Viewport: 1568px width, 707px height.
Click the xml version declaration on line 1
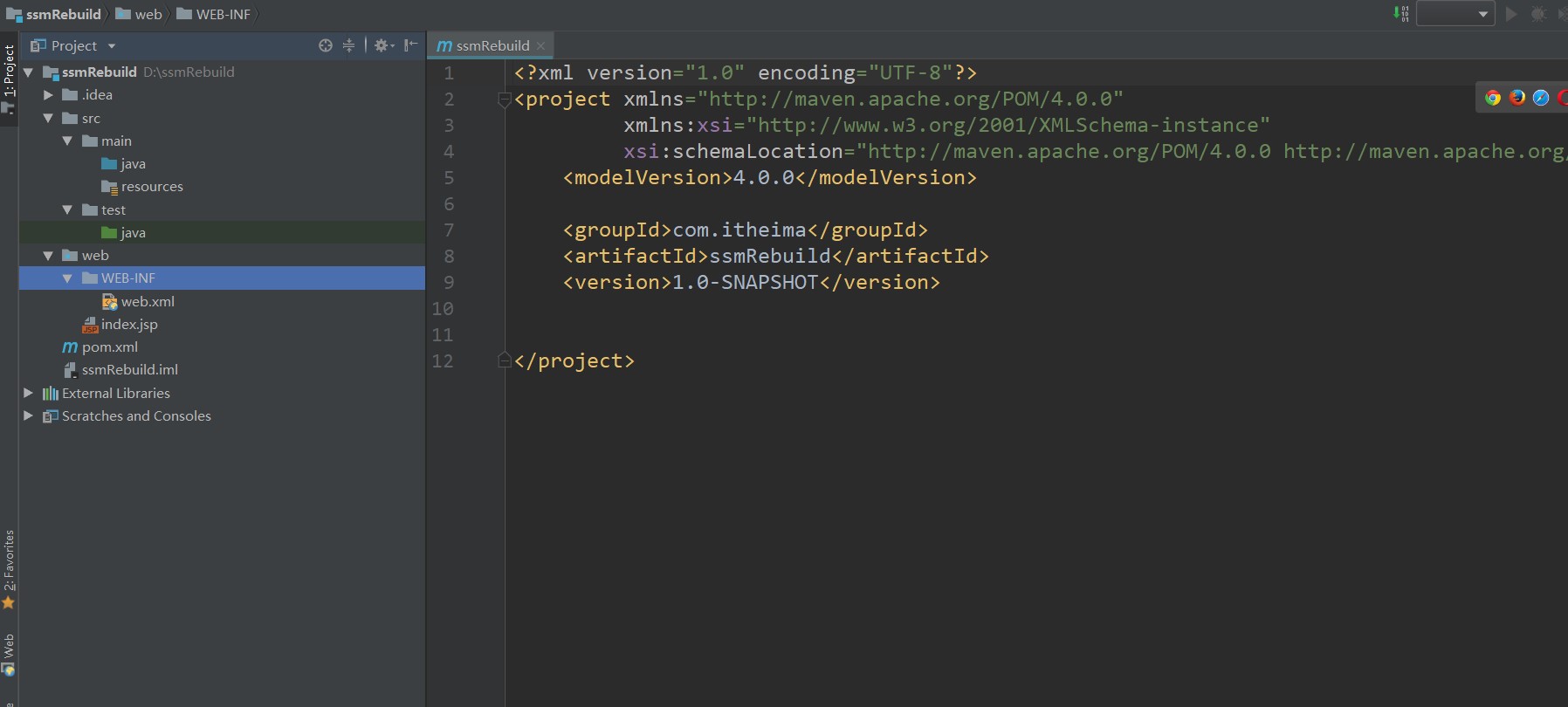pos(745,72)
